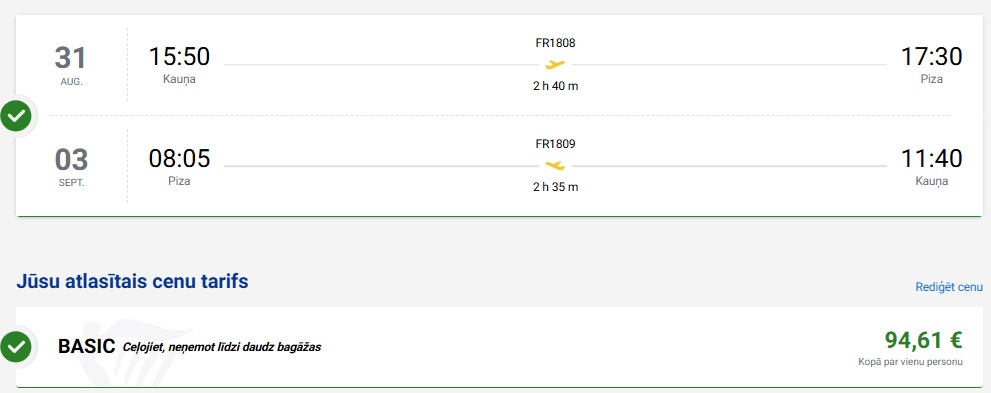This screenshot has width=991, height=393.
Task: Select the 15:50 Kauņa departure time
Action: pyautogui.click(x=179, y=57)
